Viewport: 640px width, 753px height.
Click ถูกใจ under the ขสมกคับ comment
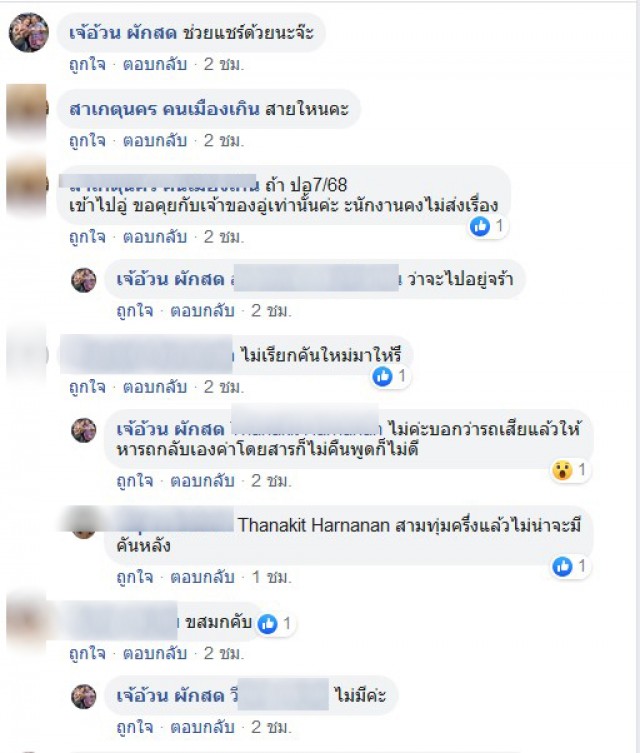click(87, 654)
